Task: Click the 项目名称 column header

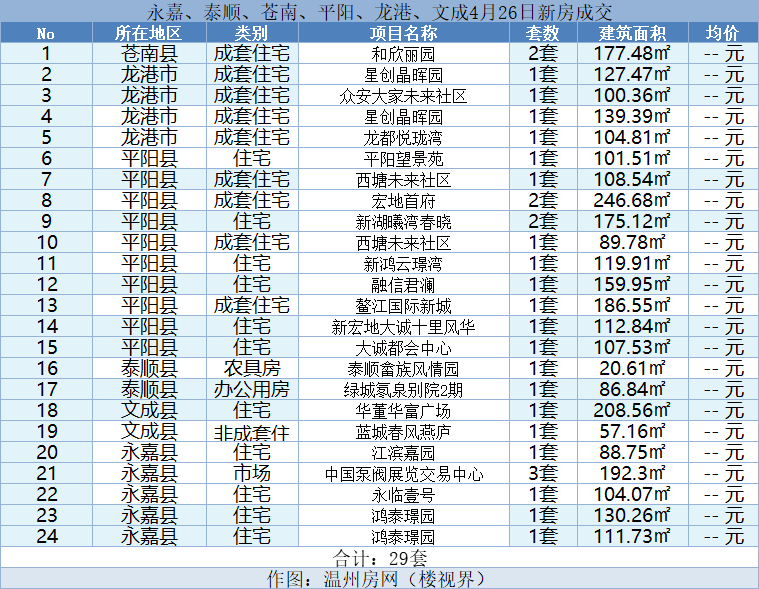Action: click(403, 33)
